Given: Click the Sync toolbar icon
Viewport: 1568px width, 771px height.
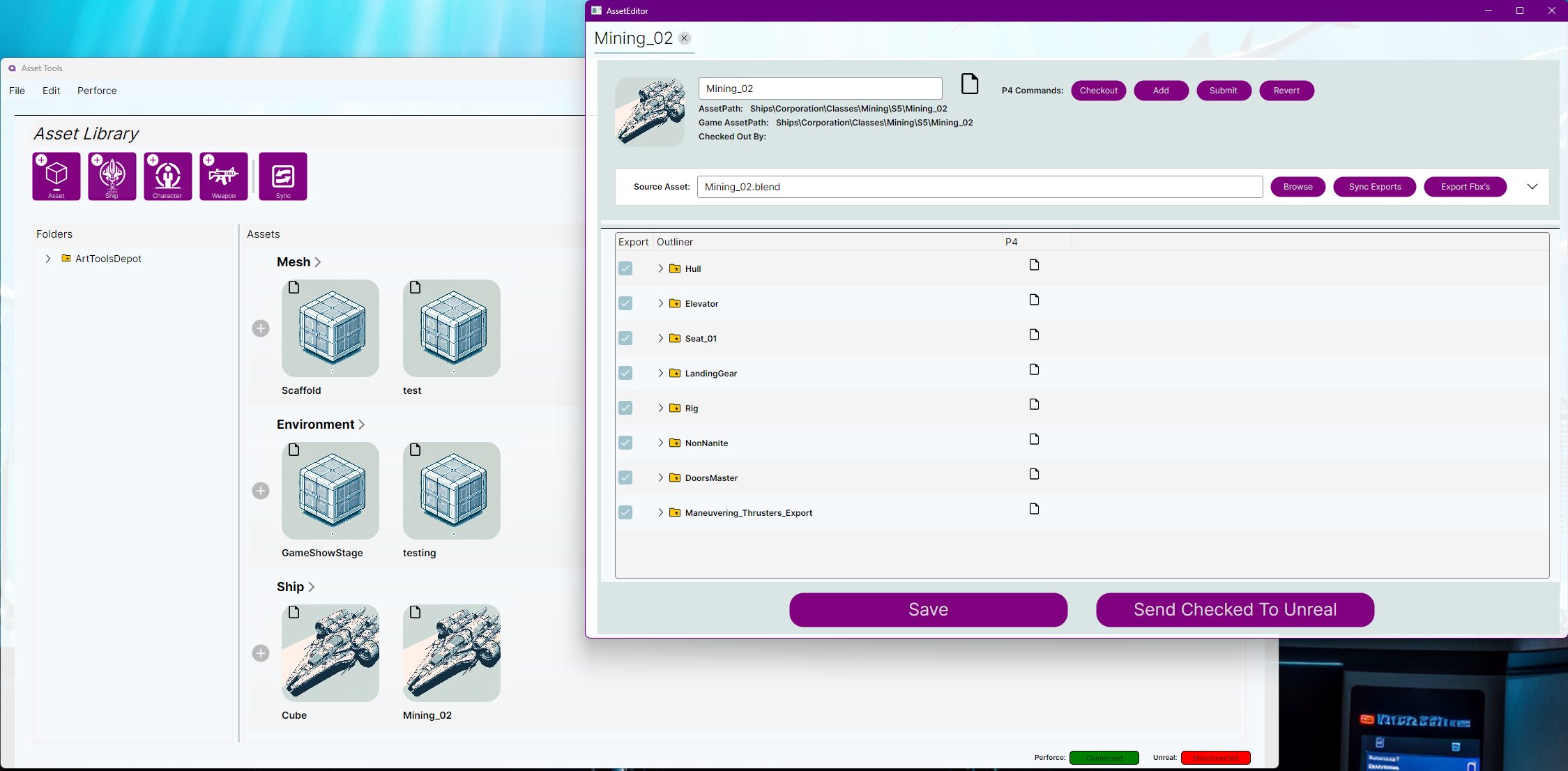Looking at the screenshot, I should click(x=283, y=176).
